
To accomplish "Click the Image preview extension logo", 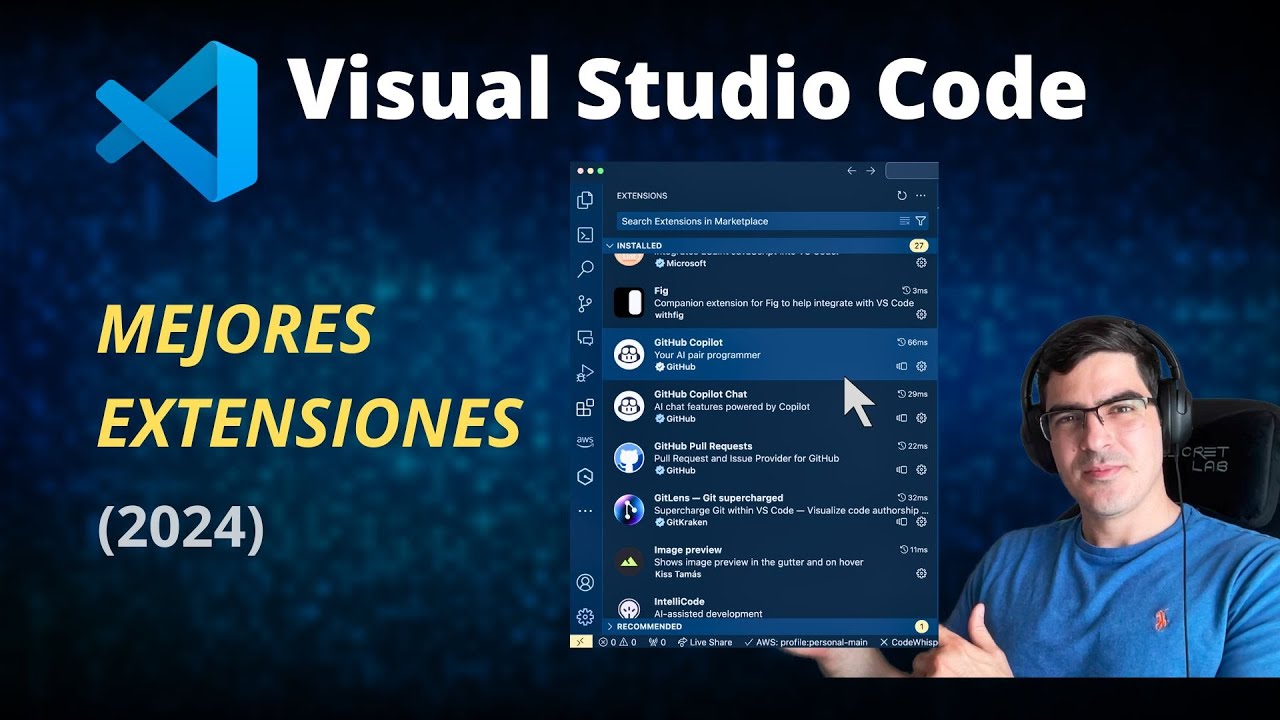I will (x=629, y=562).
